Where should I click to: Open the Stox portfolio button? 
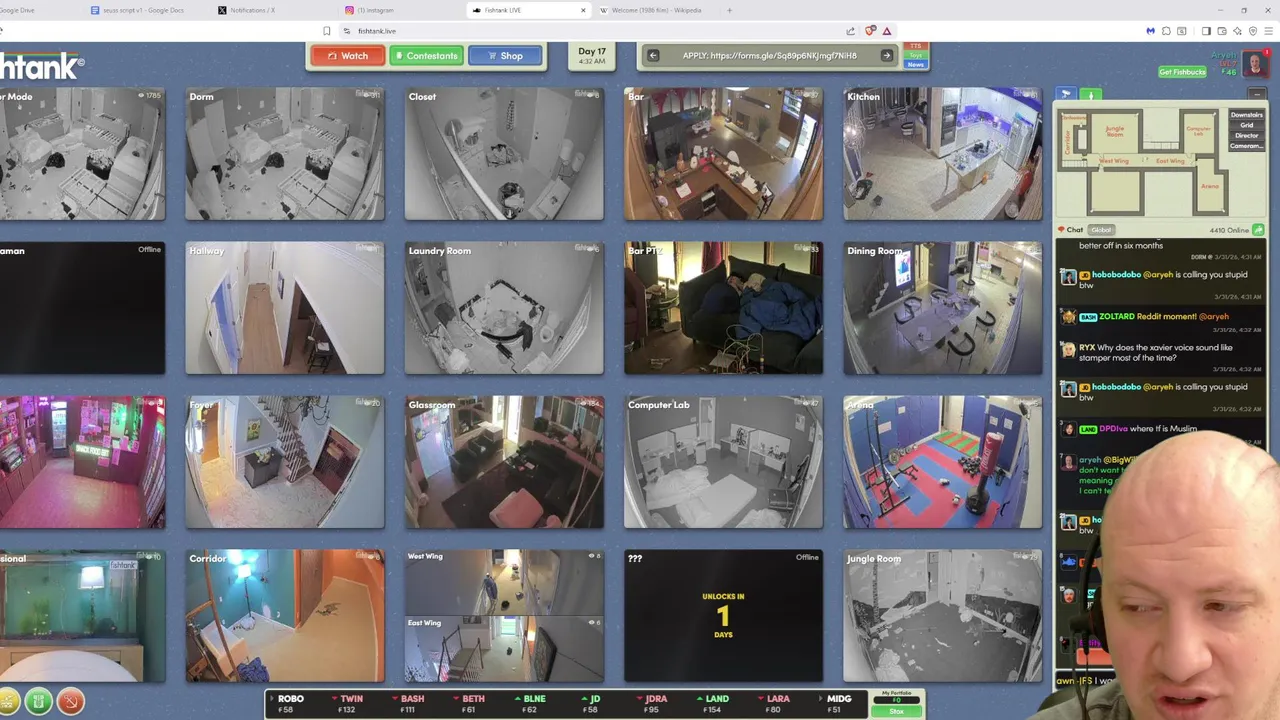[897, 711]
